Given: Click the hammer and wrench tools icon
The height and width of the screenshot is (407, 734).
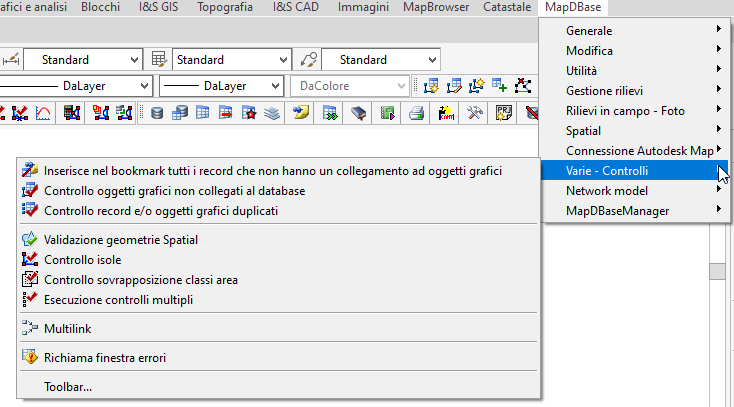Looking at the screenshot, I should pos(474,113).
